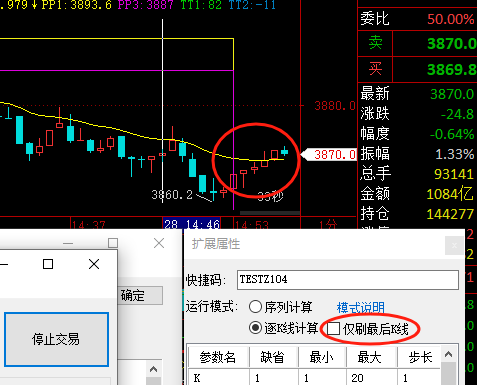Screen dimensions: 477x385
Task: Close the 扩展属性 dialog
Action: click(454, 245)
